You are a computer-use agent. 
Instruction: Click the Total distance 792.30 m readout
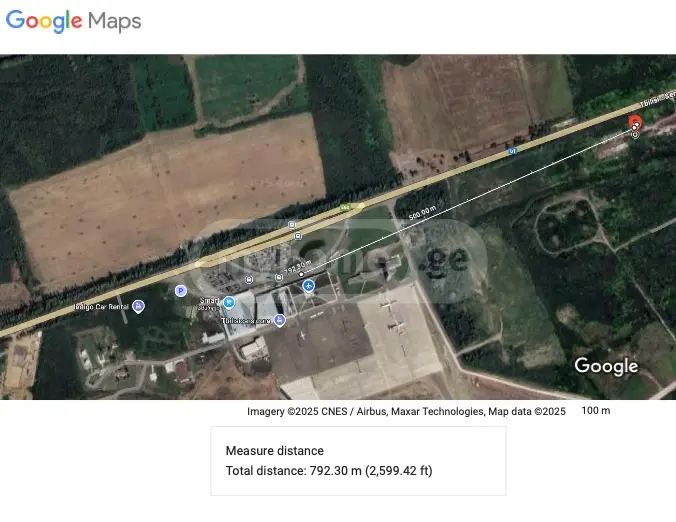point(329,471)
